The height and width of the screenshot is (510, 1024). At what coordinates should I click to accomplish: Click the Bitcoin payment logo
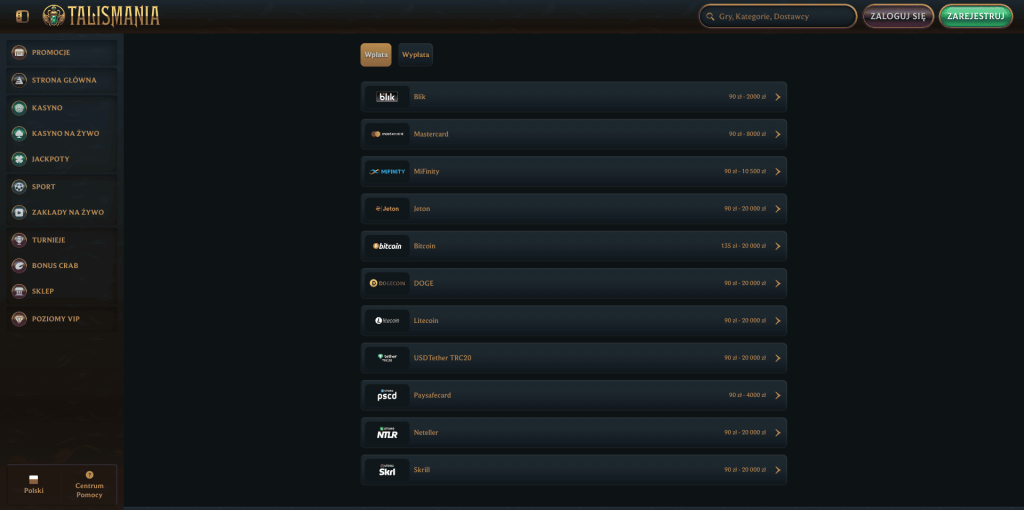point(387,246)
